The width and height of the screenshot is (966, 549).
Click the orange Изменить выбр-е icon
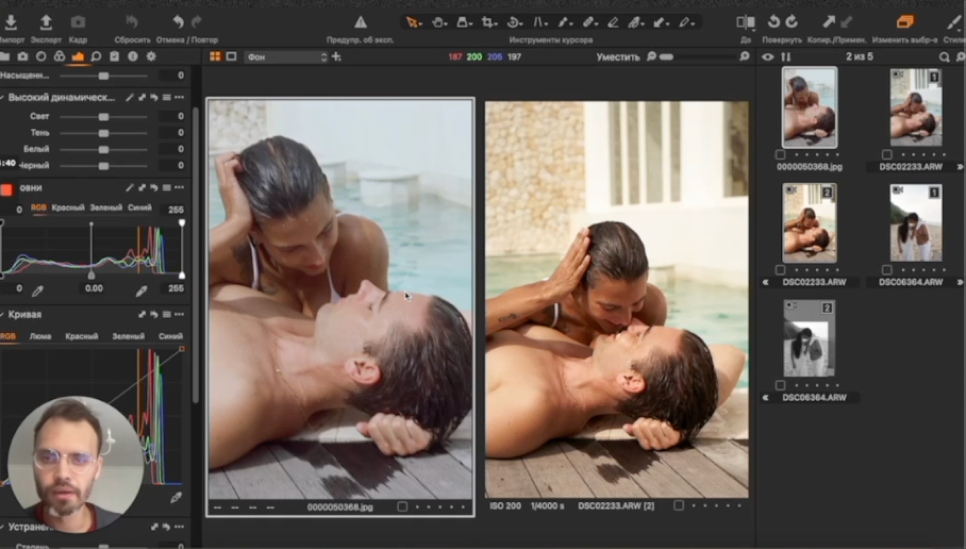905,22
